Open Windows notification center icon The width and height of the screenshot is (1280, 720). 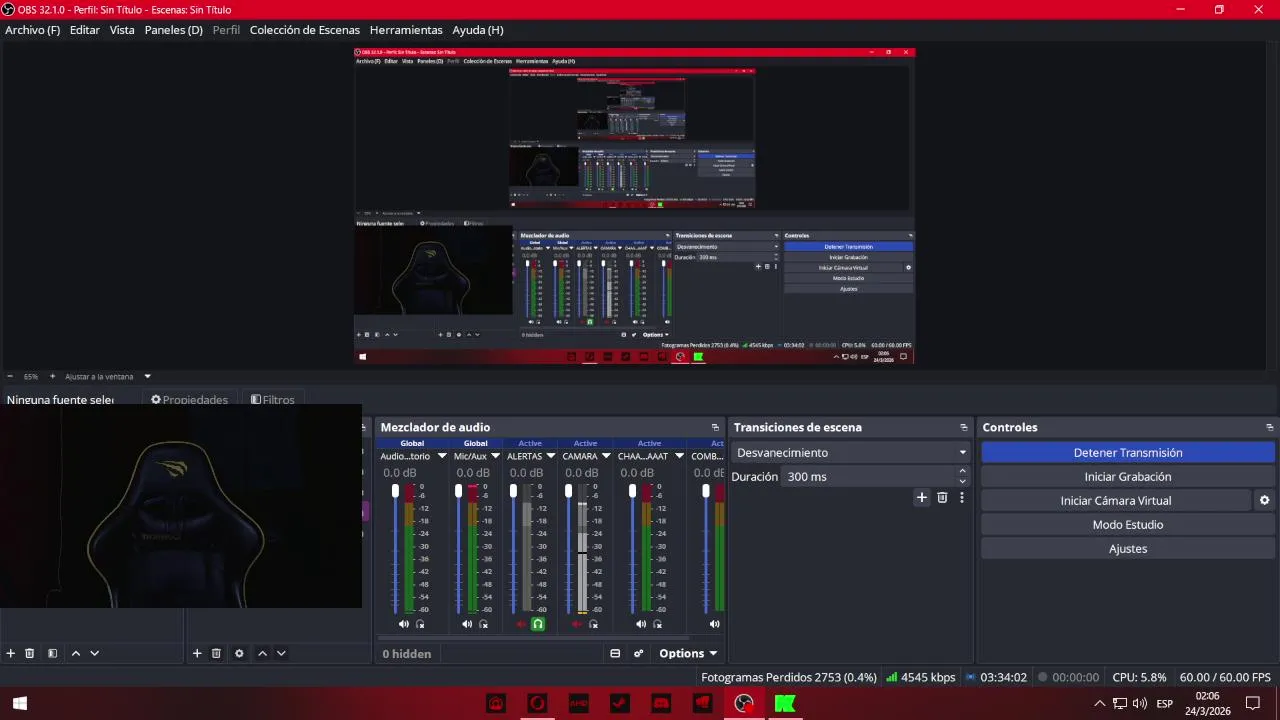click(1252, 703)
